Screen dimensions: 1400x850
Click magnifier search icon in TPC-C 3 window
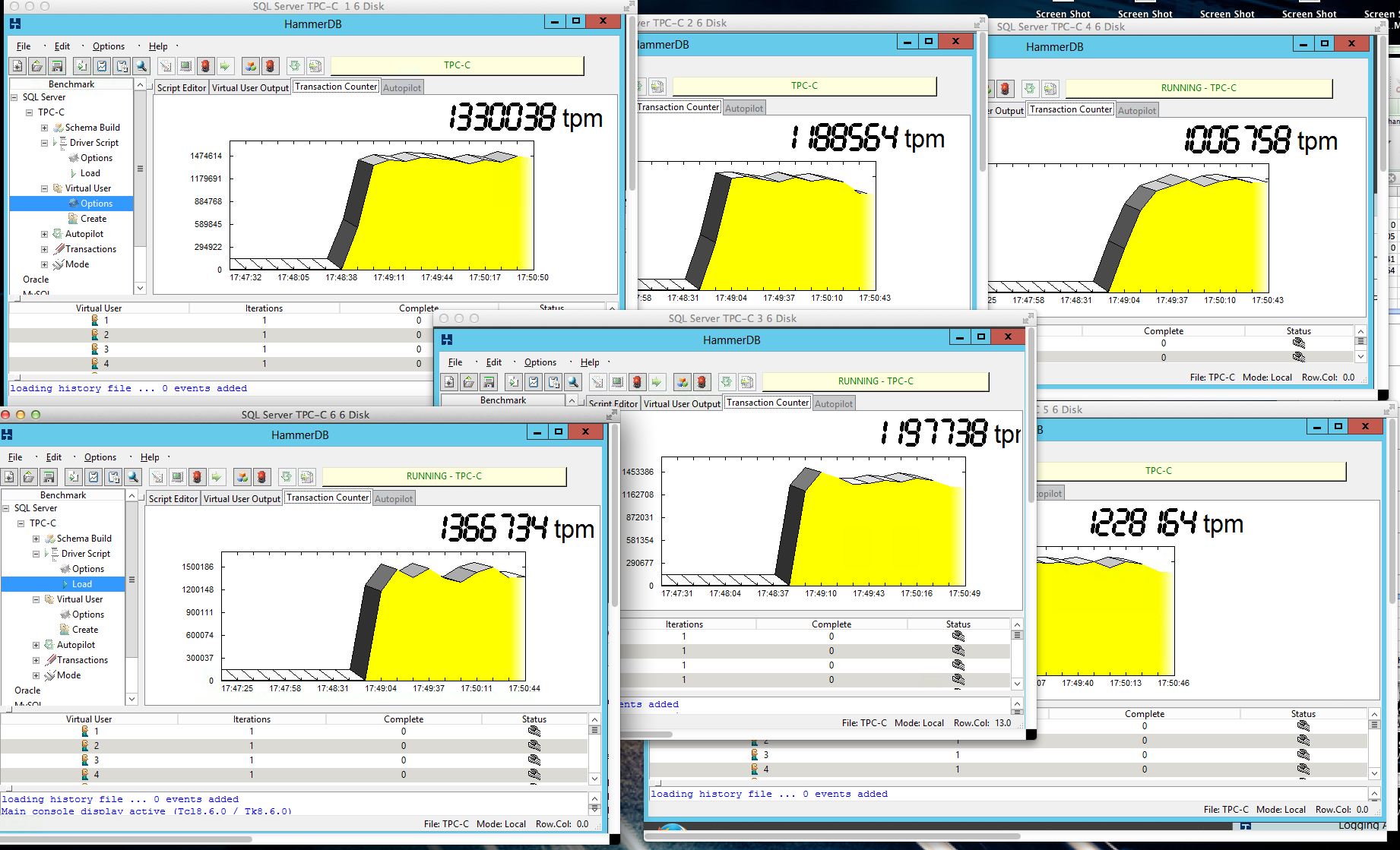tap(573, 382)
